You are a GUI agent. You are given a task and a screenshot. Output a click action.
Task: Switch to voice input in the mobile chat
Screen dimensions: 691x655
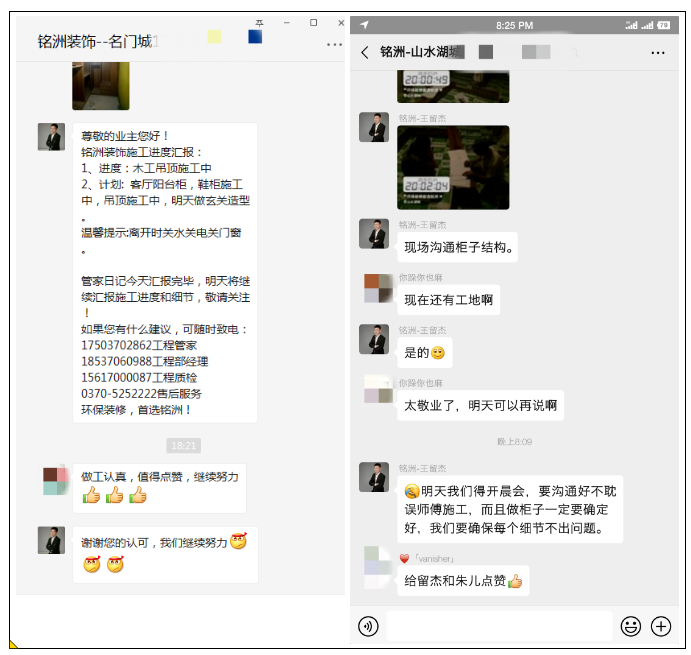point(369,626)
